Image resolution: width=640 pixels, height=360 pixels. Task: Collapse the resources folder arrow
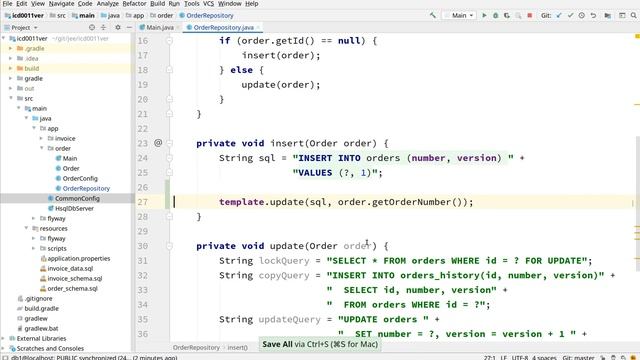26,228
